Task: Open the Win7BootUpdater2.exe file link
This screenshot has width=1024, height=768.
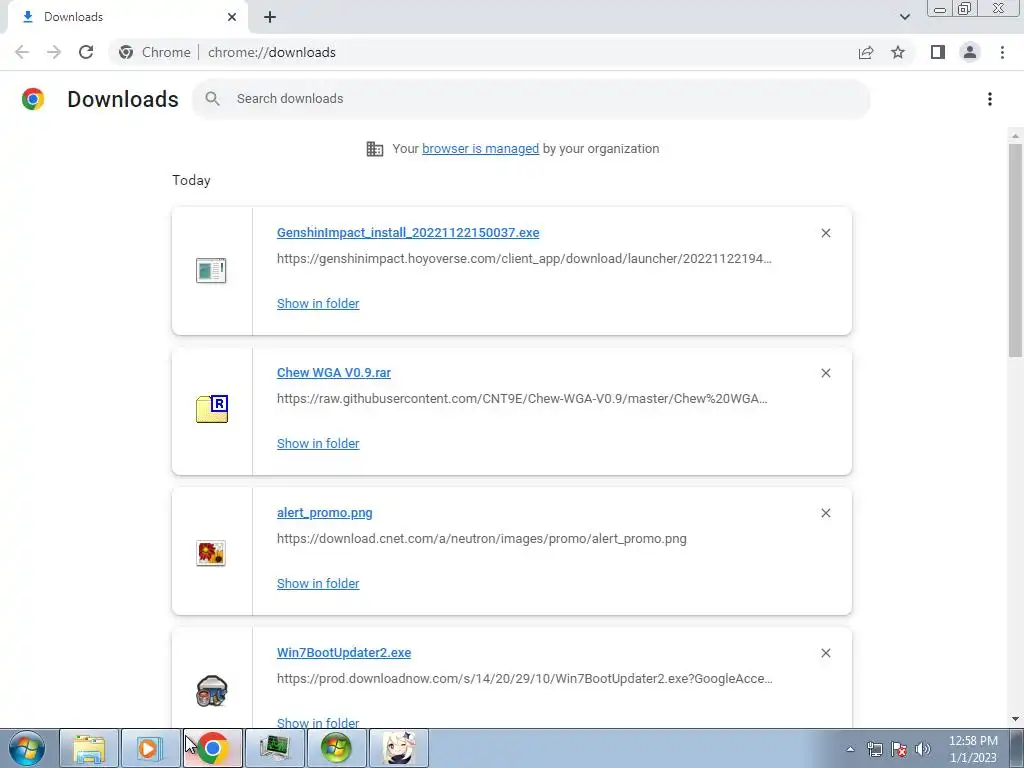Action: coord(344,652)
